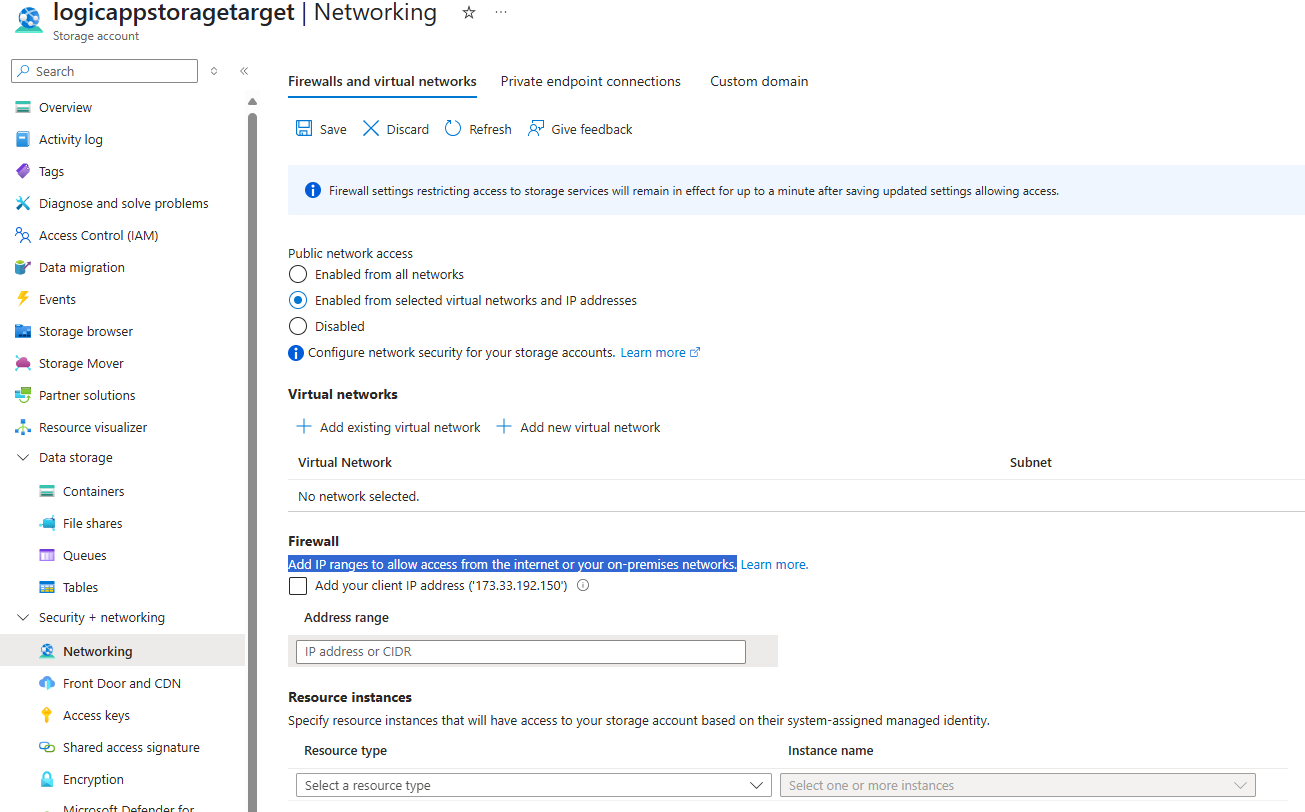Click the IP address or CIDR field
Viewport: 1305px width, 812px height.
click(521, 652)
